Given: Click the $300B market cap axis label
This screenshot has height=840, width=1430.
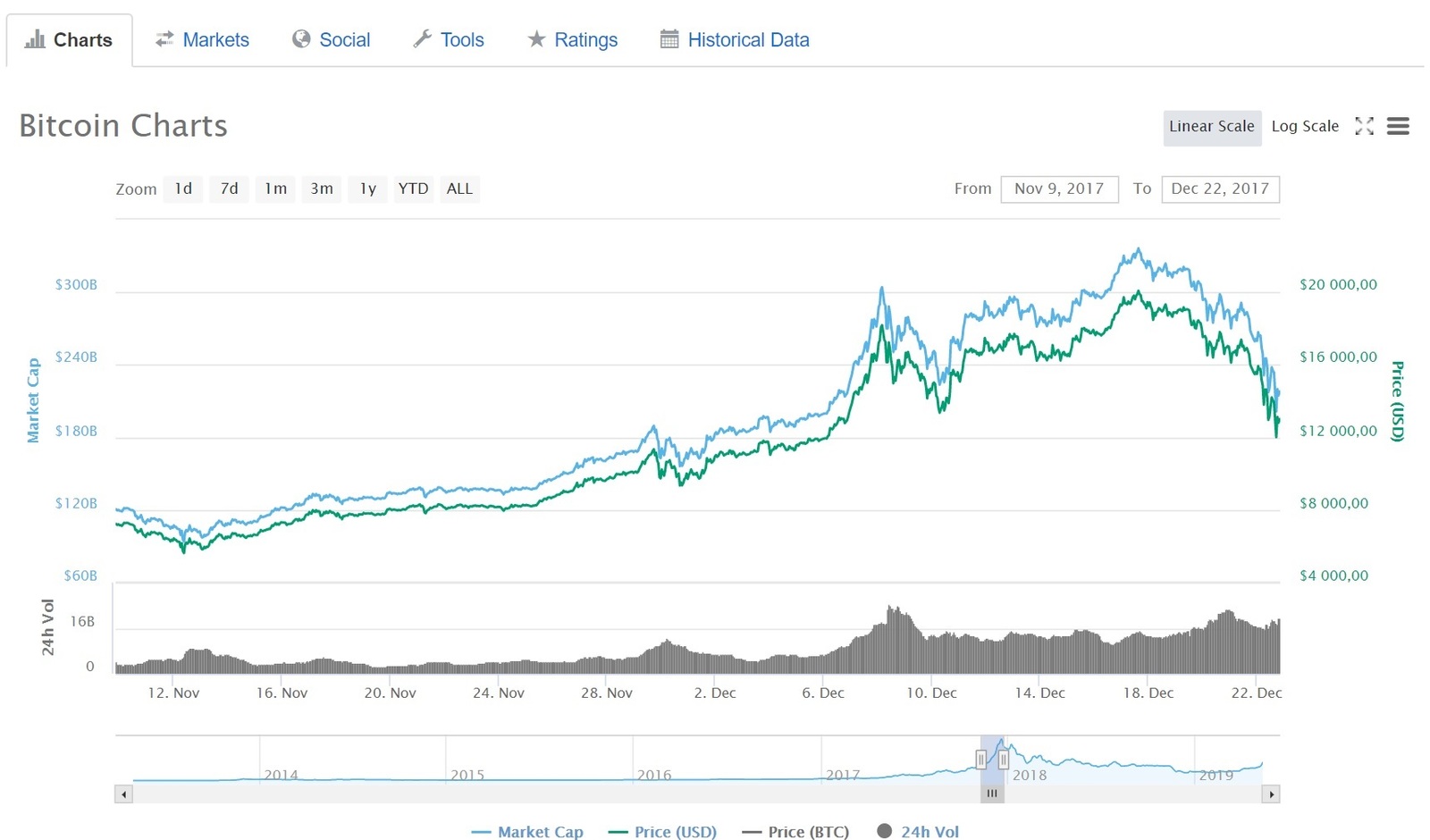Looking at the screenshot, I should point(76,285).
